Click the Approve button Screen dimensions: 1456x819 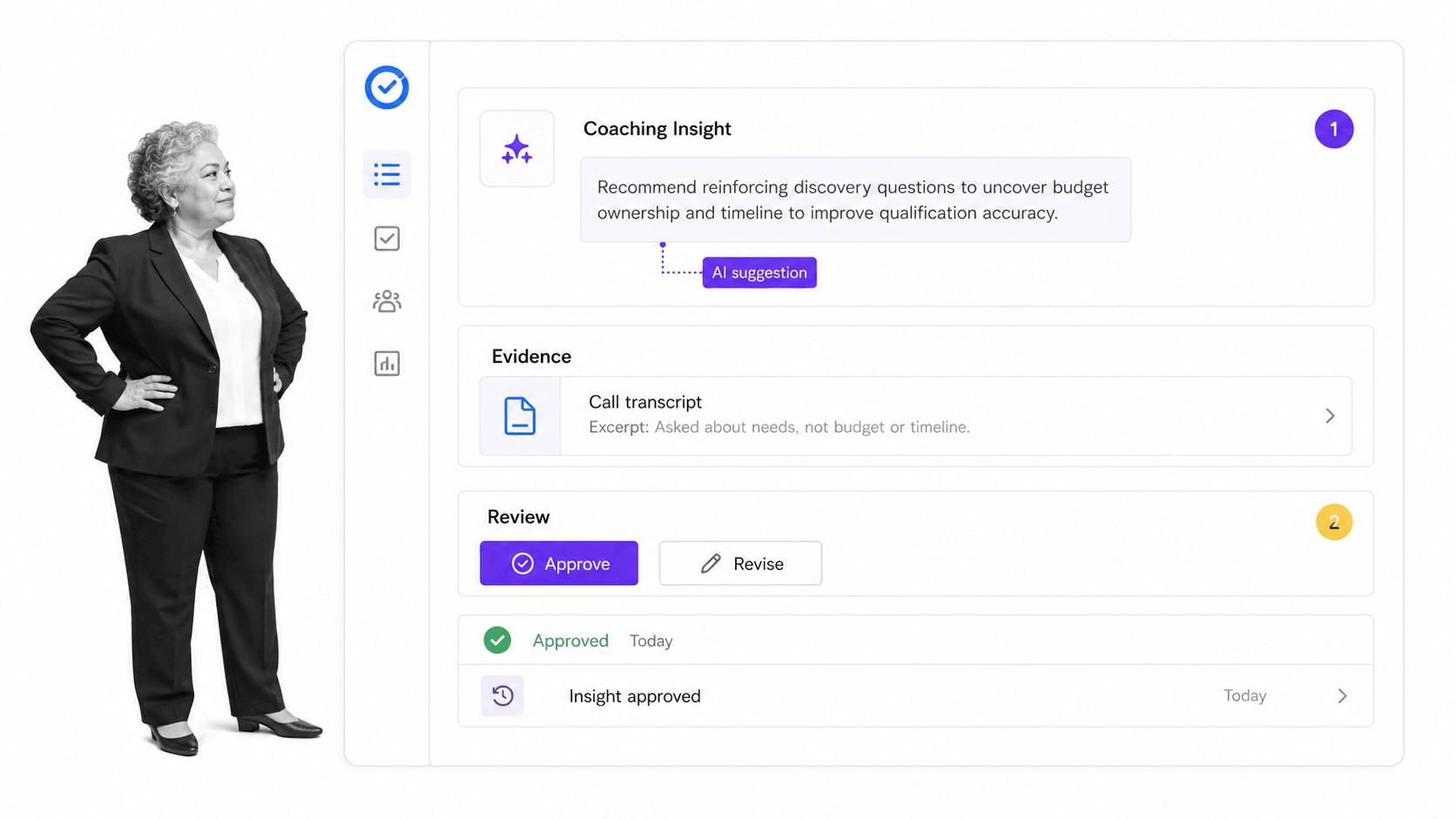pyautogui.click(x=559, y=563)
